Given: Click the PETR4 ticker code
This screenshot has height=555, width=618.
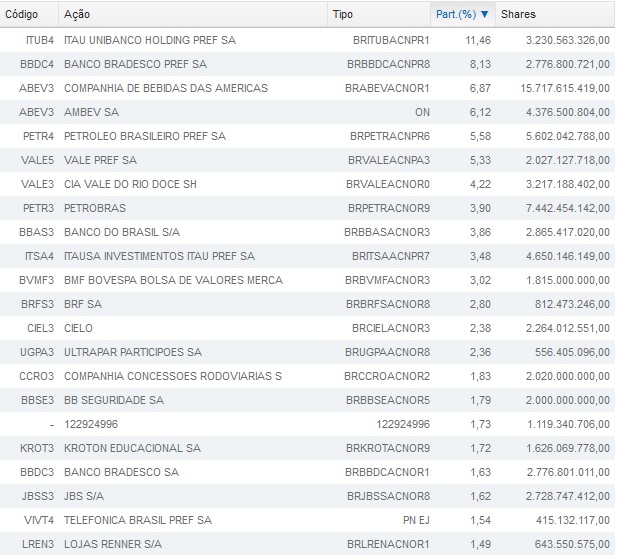Looking at the screenshot, I should tap(38, 136).
